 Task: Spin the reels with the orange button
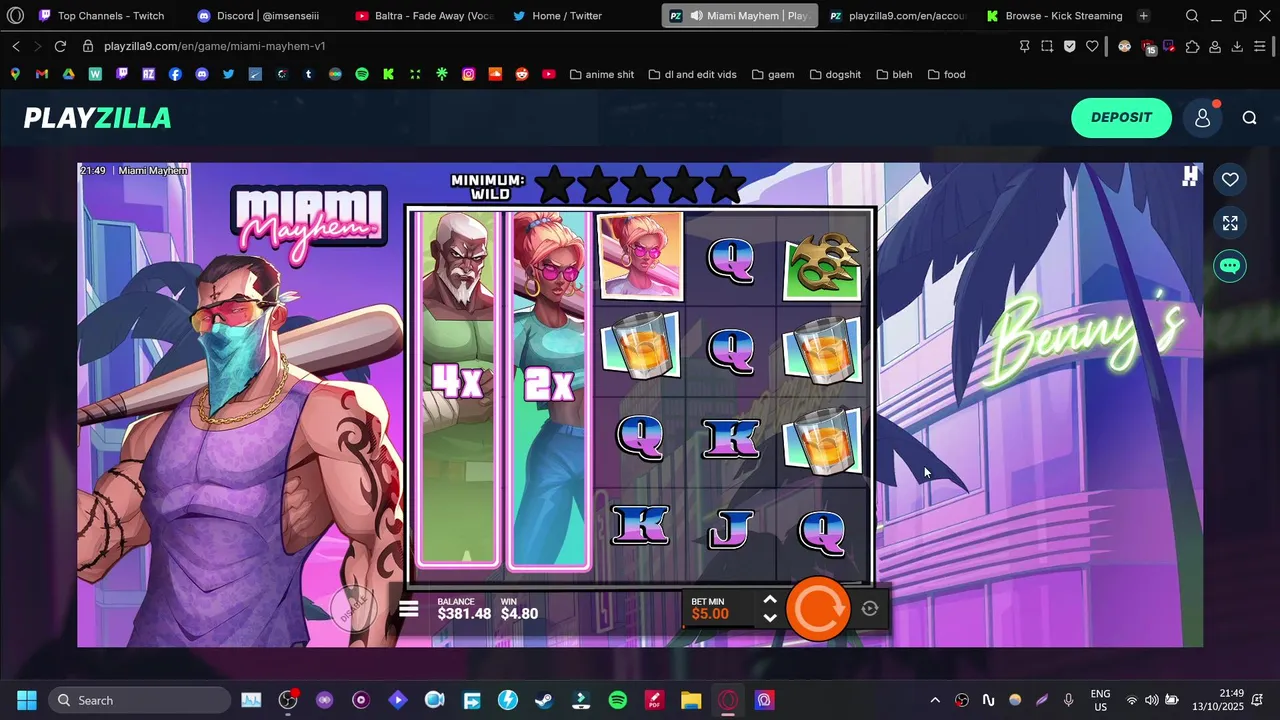click(x=818, y=607)
